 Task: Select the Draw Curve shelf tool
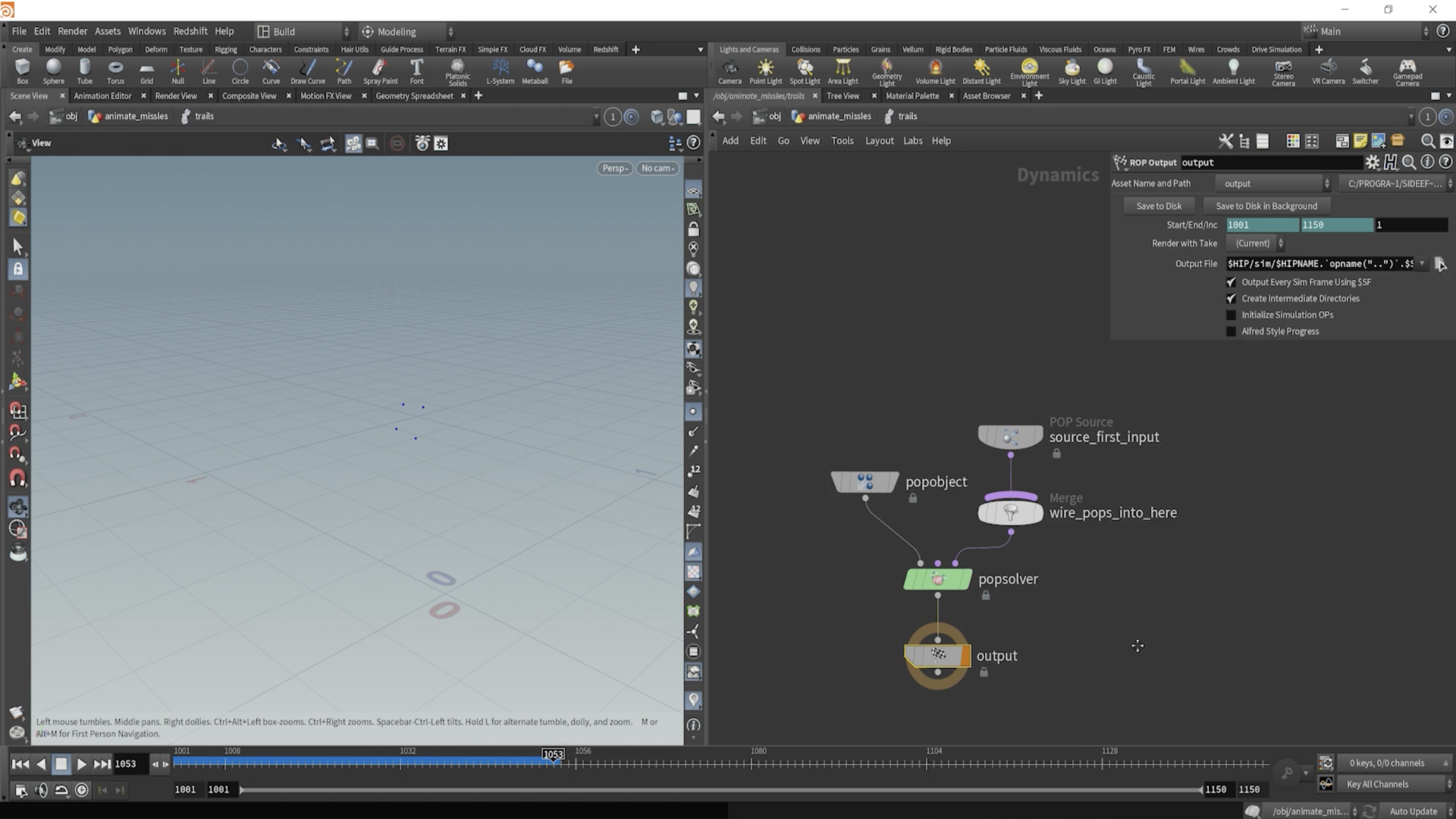pyautogui.click(x=307, y=71)
